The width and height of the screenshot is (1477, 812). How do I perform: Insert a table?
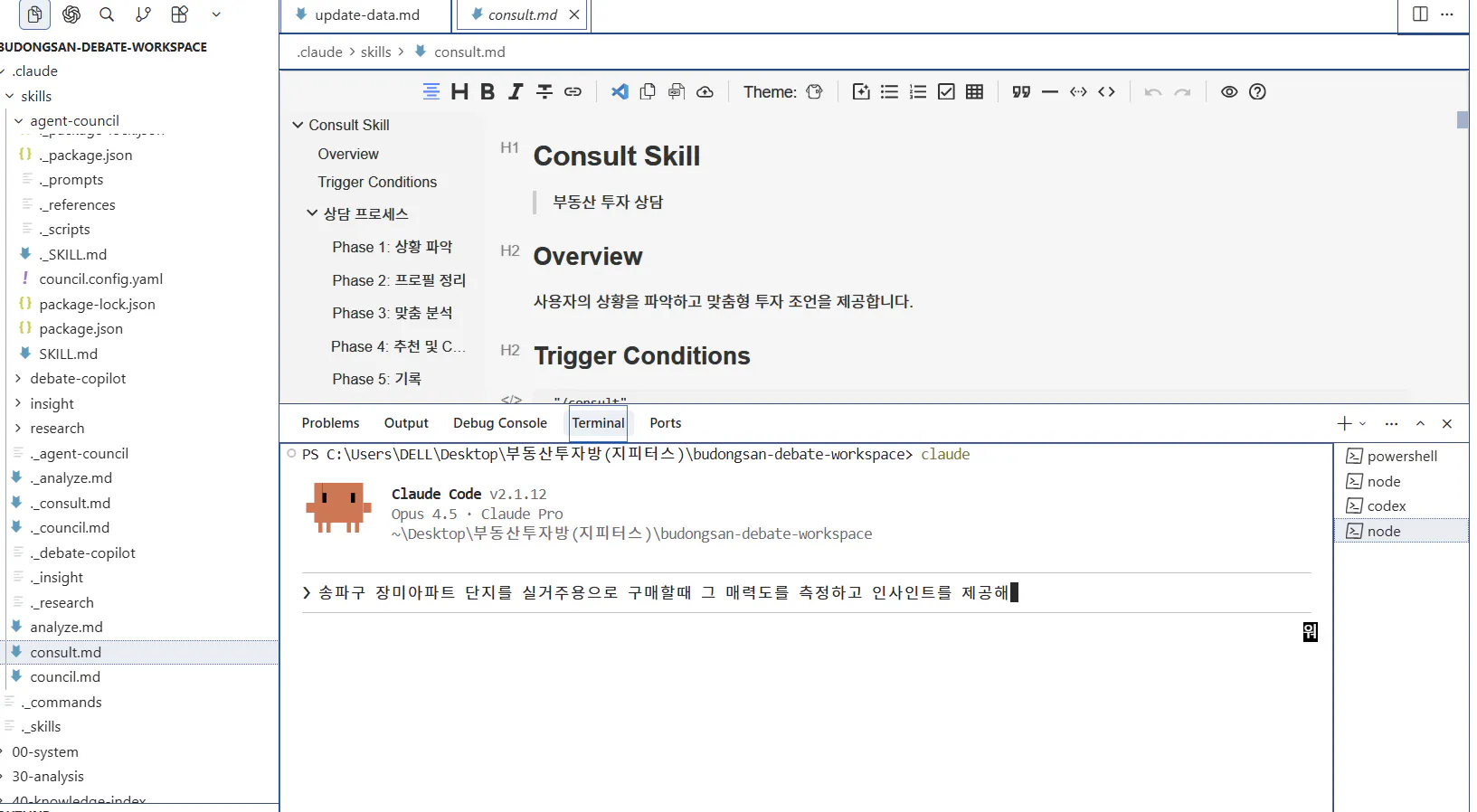click(x=974, y=91)
